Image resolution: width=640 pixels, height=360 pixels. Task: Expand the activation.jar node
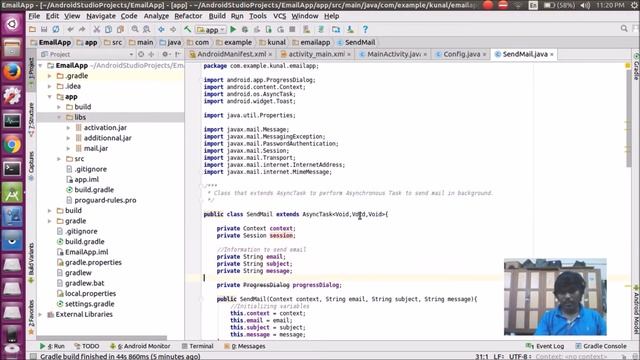point(69,128)
